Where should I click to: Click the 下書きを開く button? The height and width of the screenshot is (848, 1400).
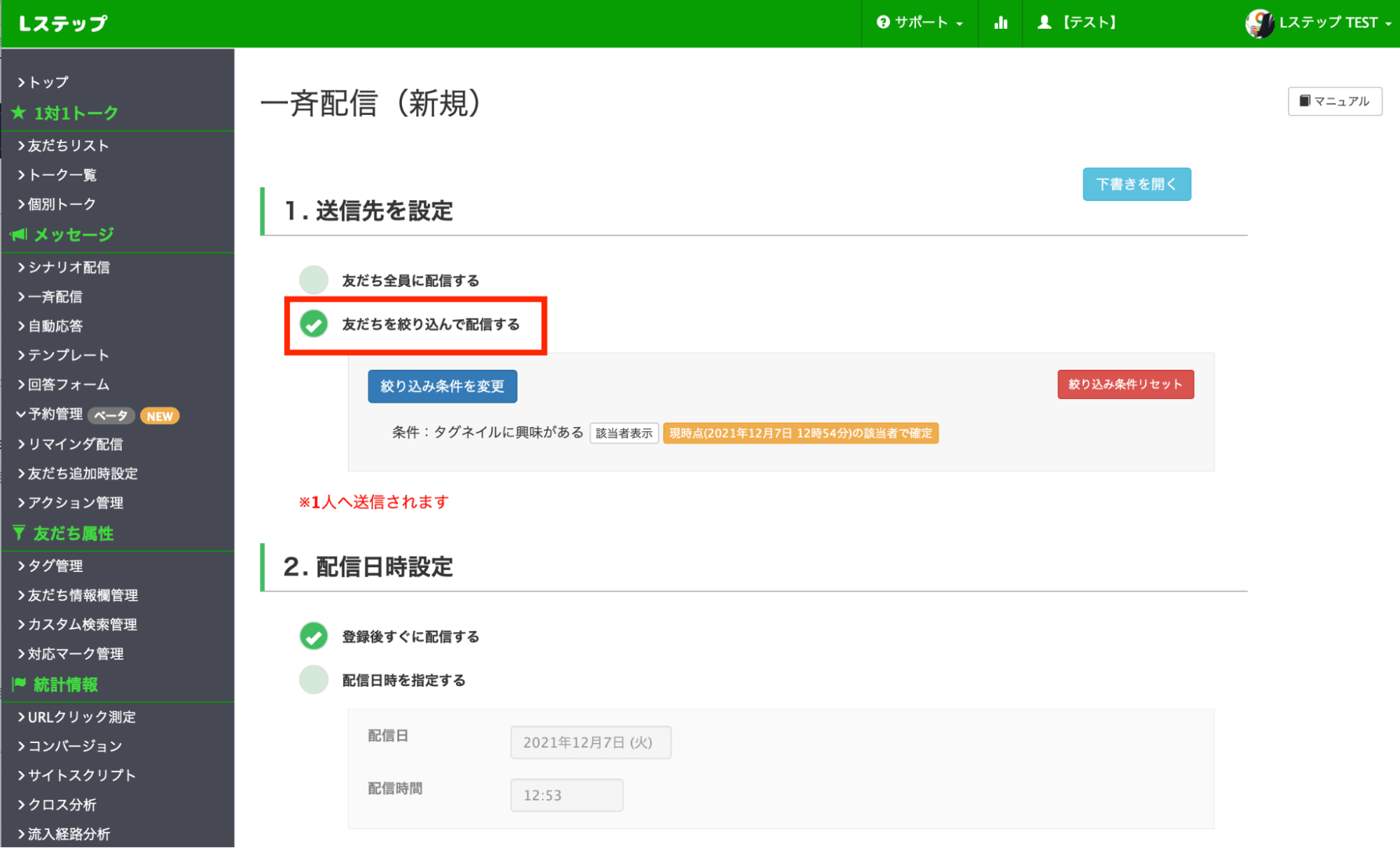click(x=1136, y=184)
